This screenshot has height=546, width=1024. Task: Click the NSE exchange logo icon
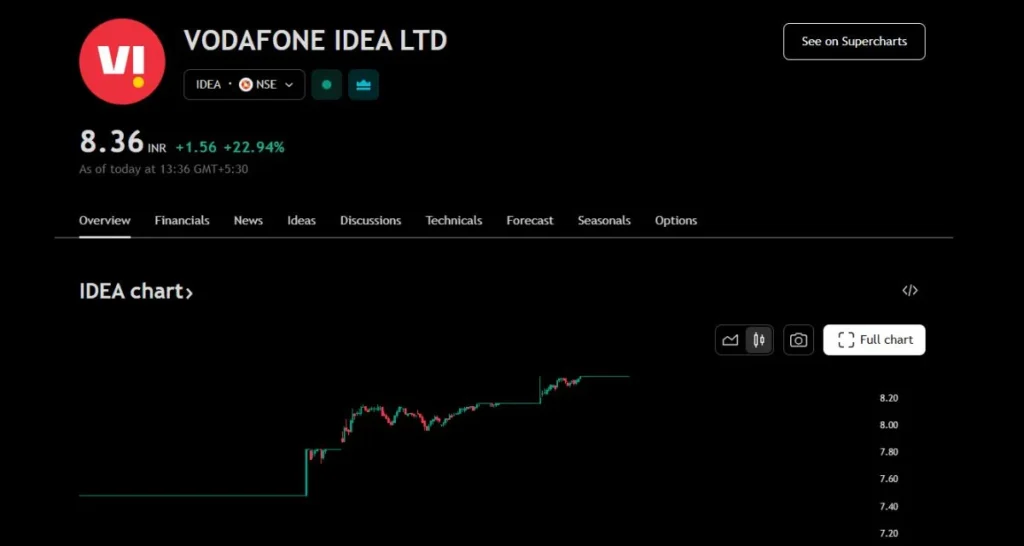246,84
